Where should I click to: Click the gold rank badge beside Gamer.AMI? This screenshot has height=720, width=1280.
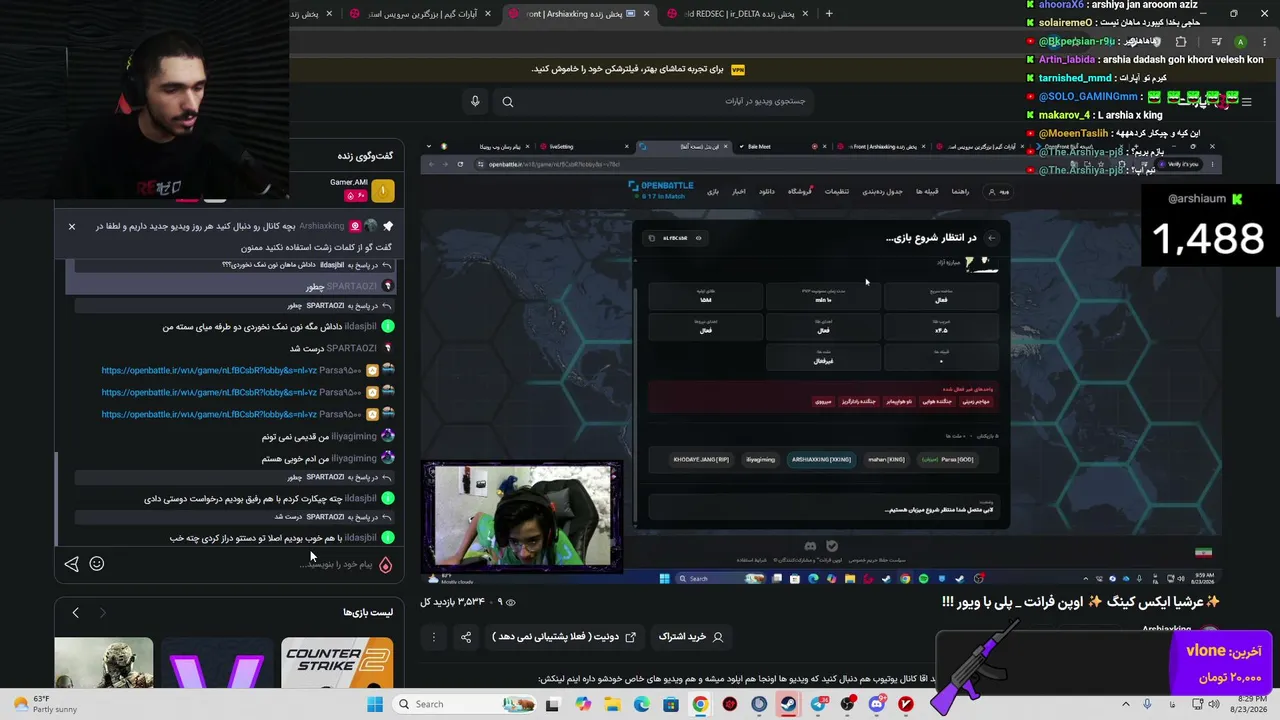pos(382,190)
